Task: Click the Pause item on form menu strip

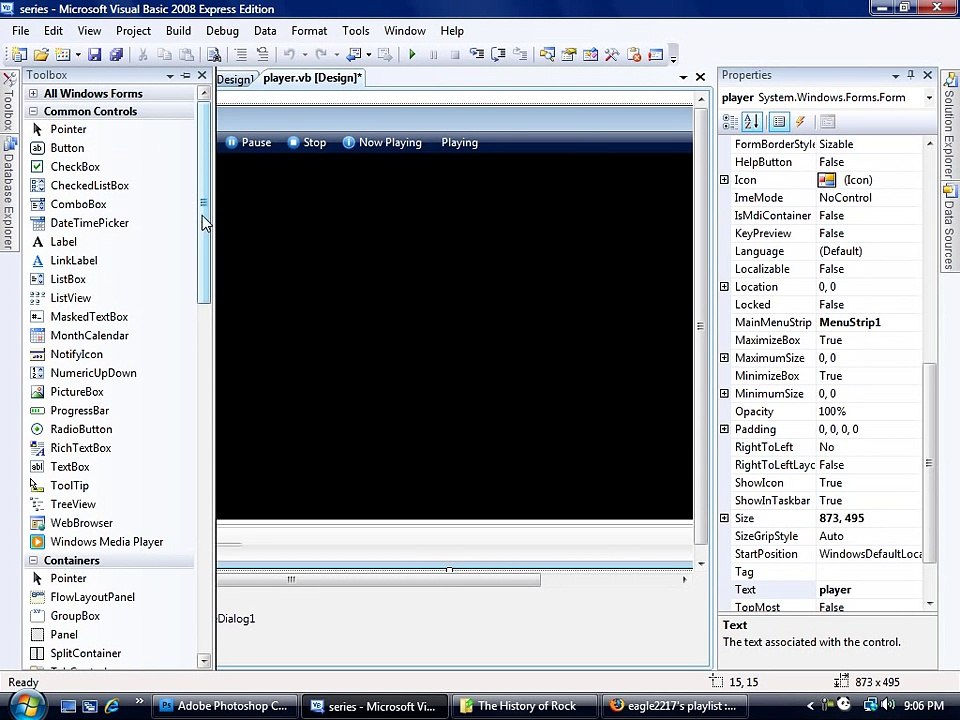Action: point(249,143)
